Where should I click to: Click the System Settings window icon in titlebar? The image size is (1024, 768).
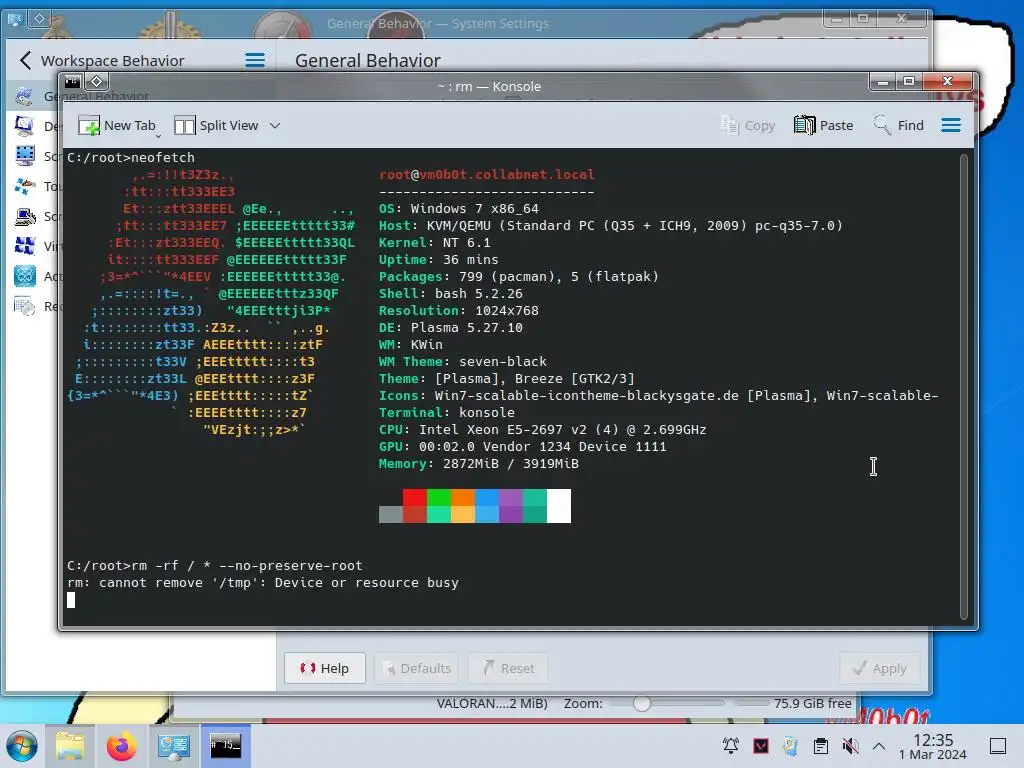point(15,18)
